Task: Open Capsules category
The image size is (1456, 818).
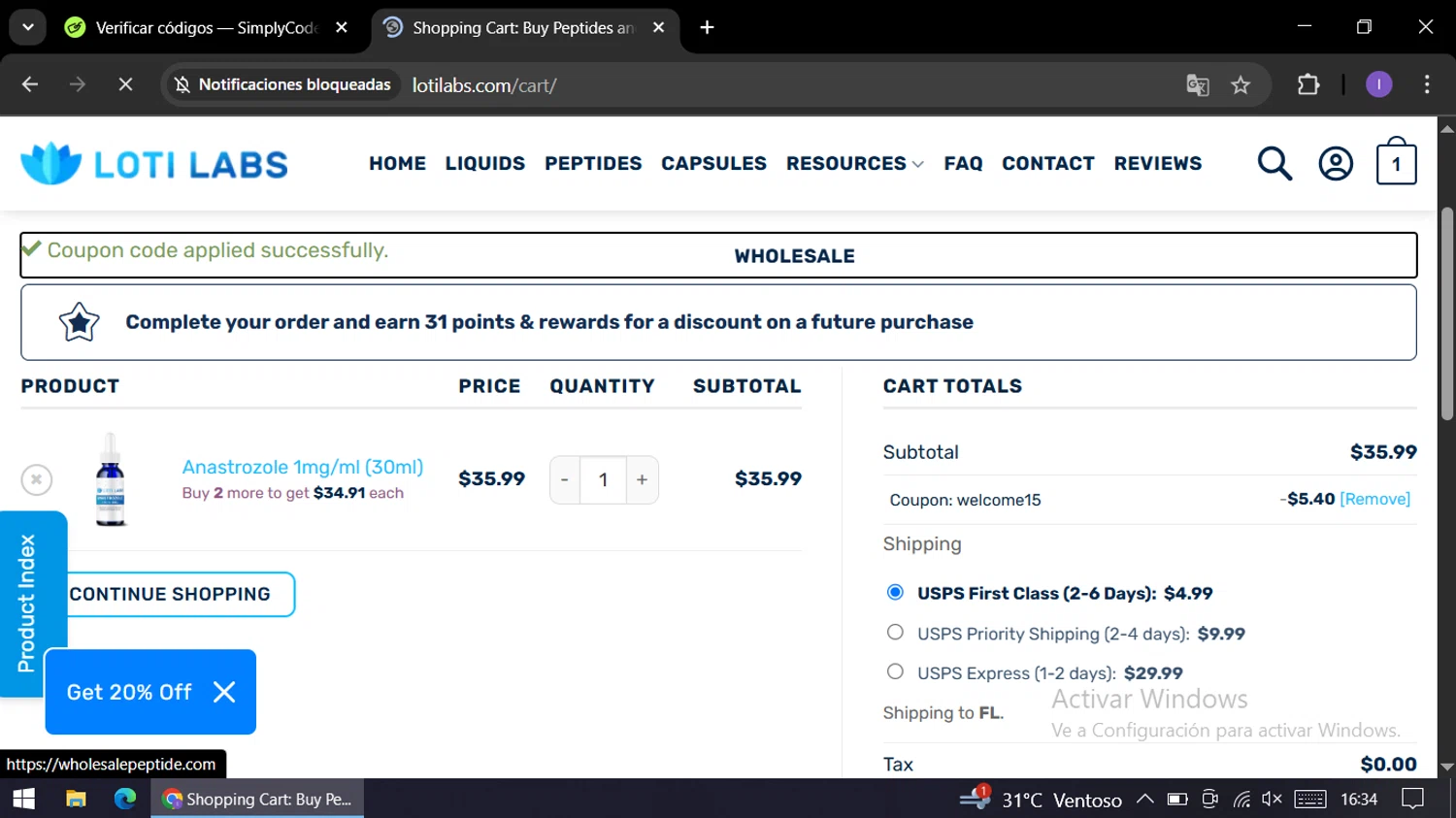Action: pyautogui.click(x=713, y=163)
